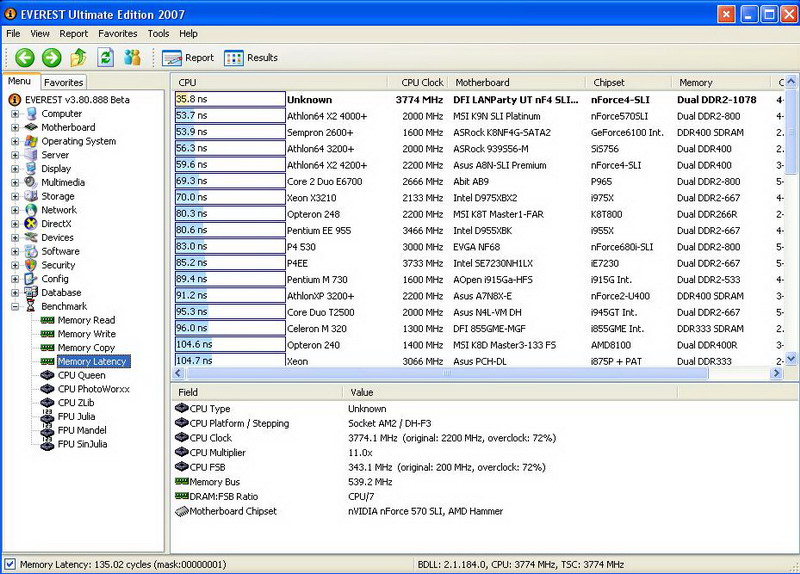The height and width of the screenshot is (574, 800).
Task: Click the Refresh toolbar icon
Action: coord(106,58)
